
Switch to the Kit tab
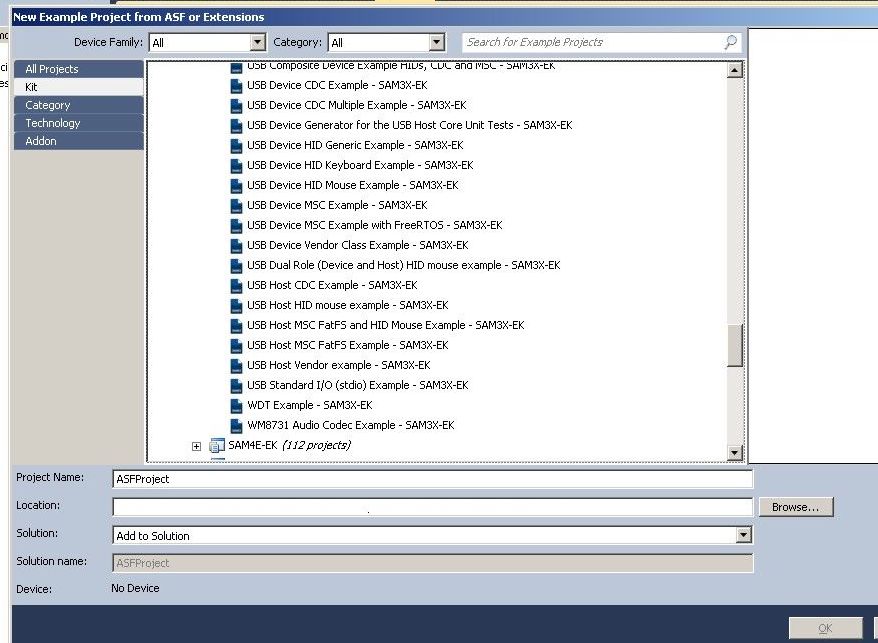[78, 87]
